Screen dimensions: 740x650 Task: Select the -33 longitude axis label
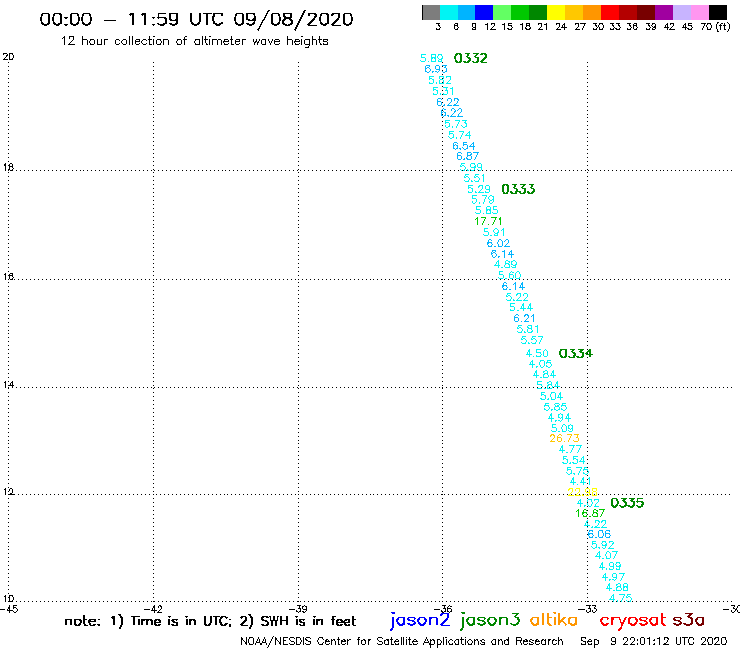click(588, 609)
